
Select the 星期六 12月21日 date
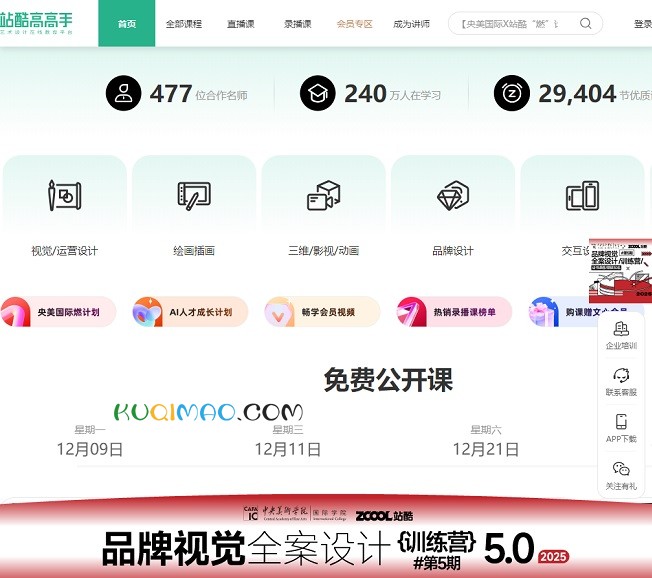486,441
